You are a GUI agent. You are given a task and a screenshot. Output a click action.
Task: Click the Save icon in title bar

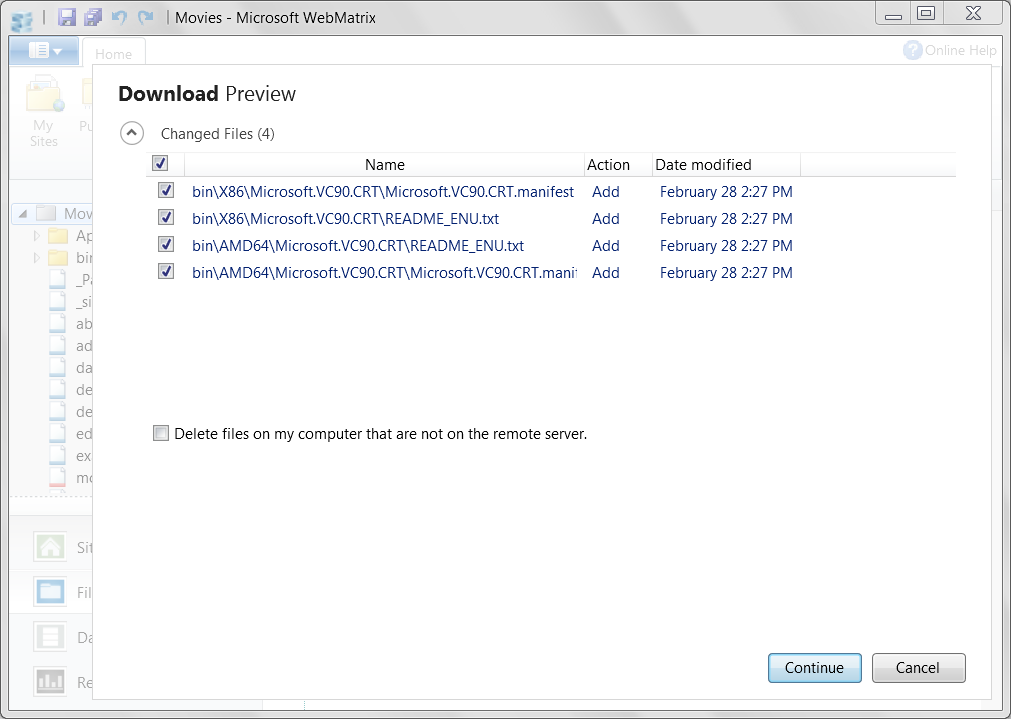[66, 17]
